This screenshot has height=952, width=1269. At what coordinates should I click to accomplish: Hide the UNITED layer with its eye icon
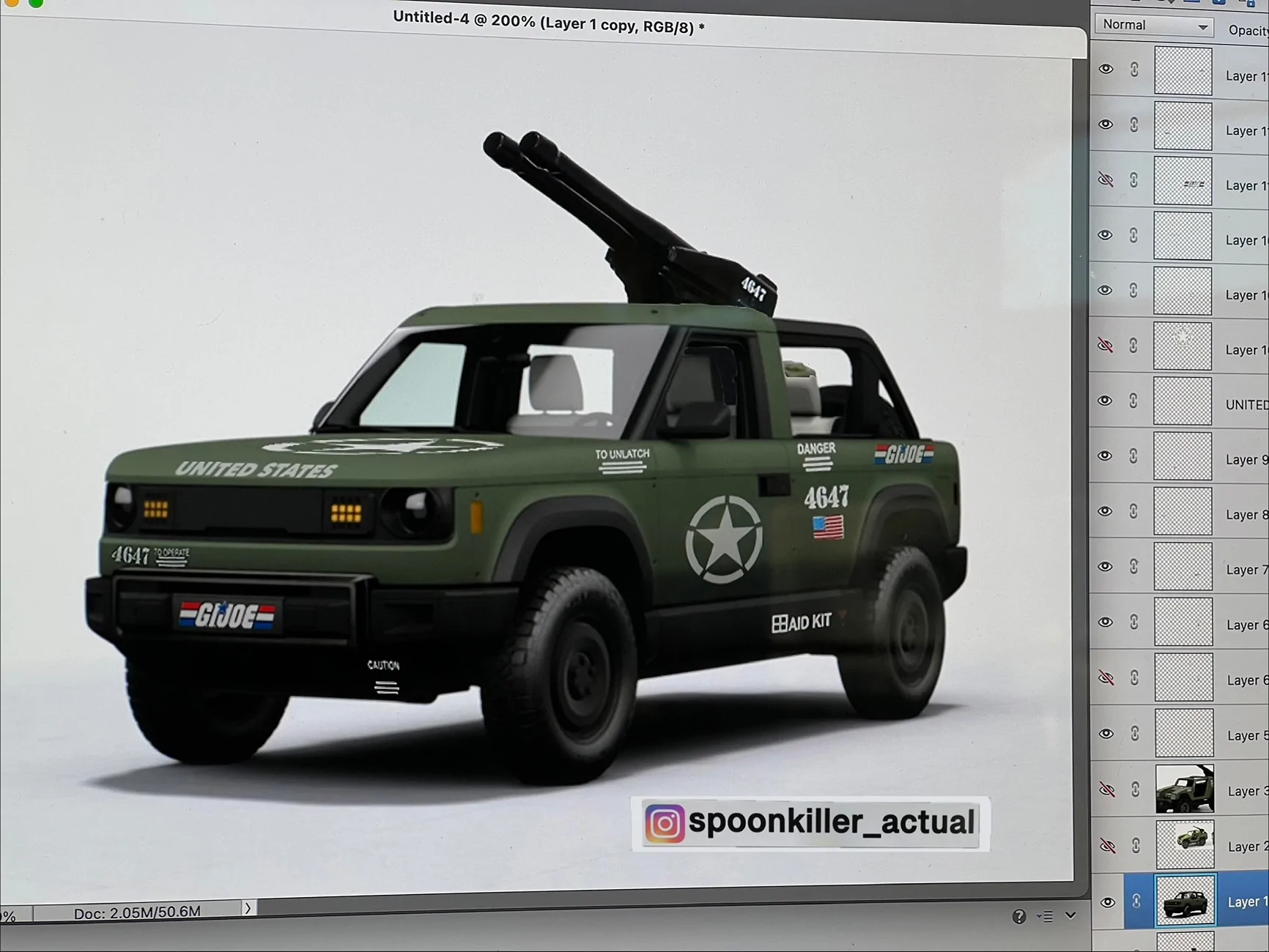point(1106,401)
